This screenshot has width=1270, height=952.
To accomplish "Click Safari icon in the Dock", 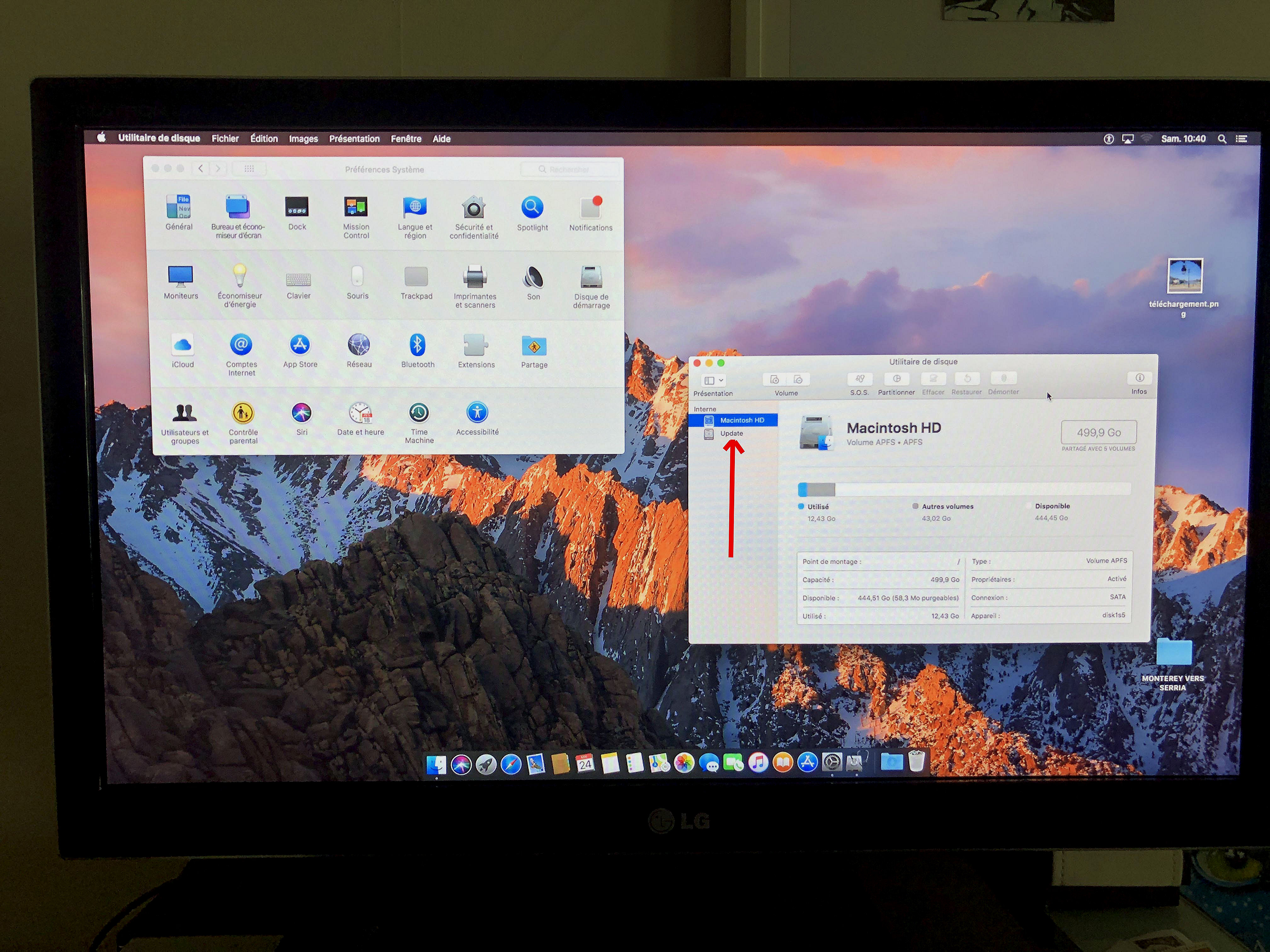I will click(x=510, y=764).
